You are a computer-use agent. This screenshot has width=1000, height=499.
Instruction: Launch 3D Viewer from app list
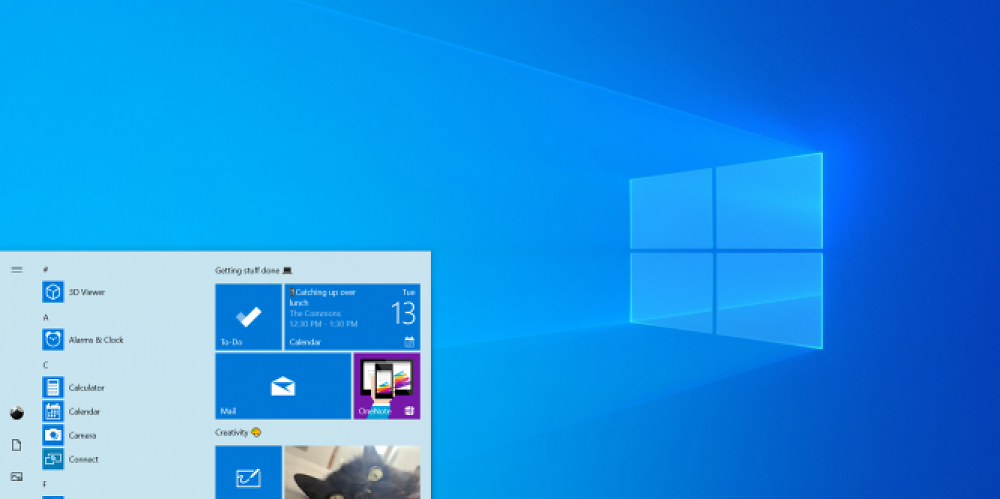click(x=73, y=292)
